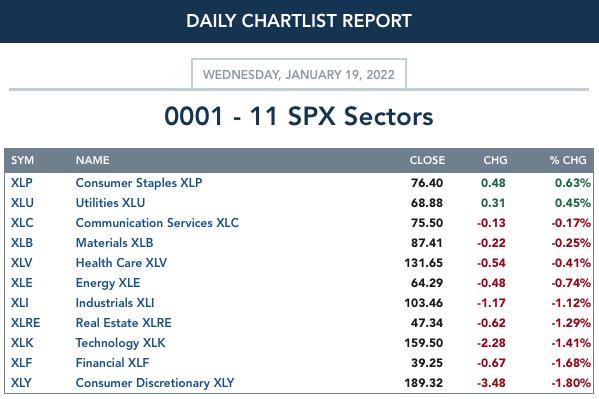The width and height of the screenshot is (599, 399).
Task: Open the XLP symbol link
Action: pos(21,183)
